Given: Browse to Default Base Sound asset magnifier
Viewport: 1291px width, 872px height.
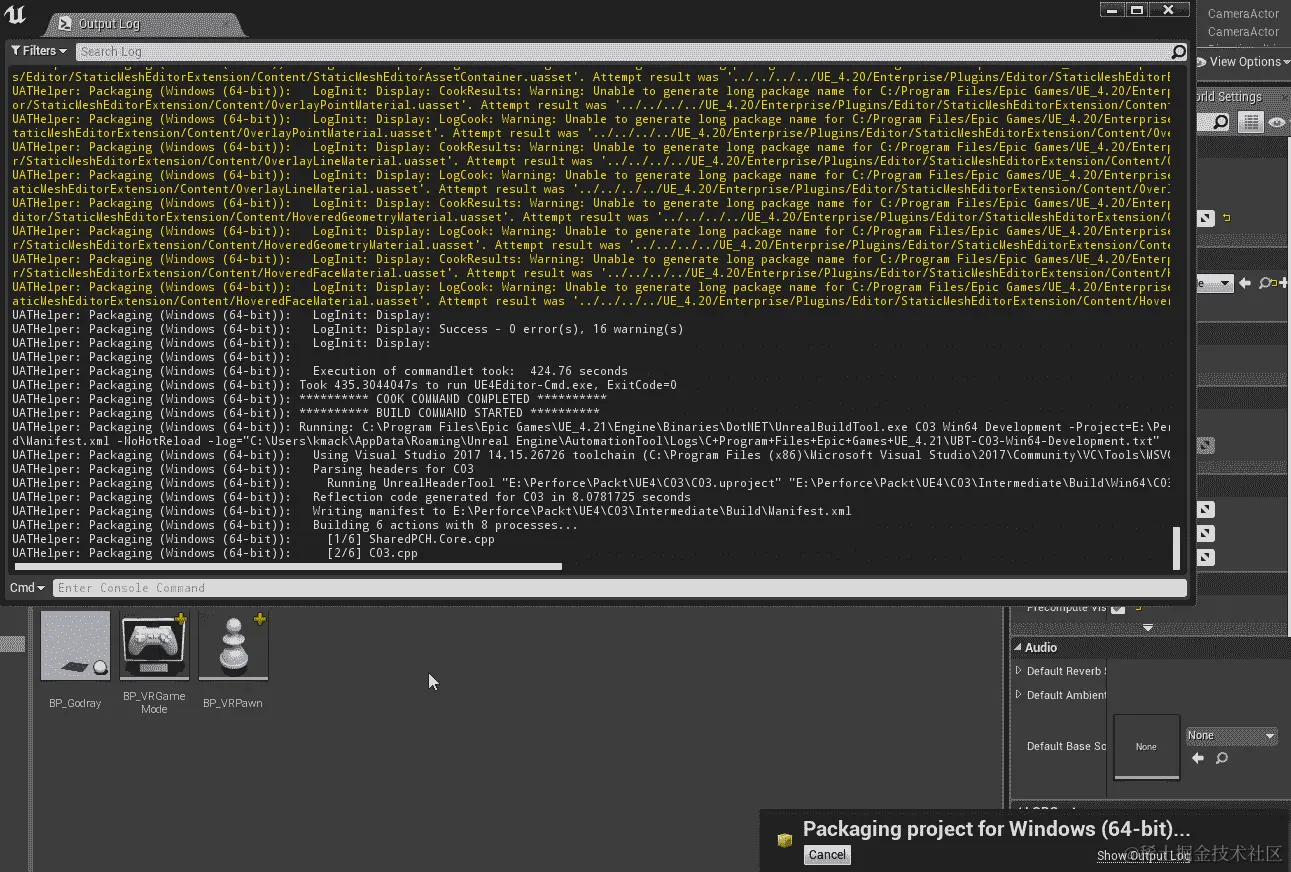Looking at the screenshot, I should [1221, 759].
